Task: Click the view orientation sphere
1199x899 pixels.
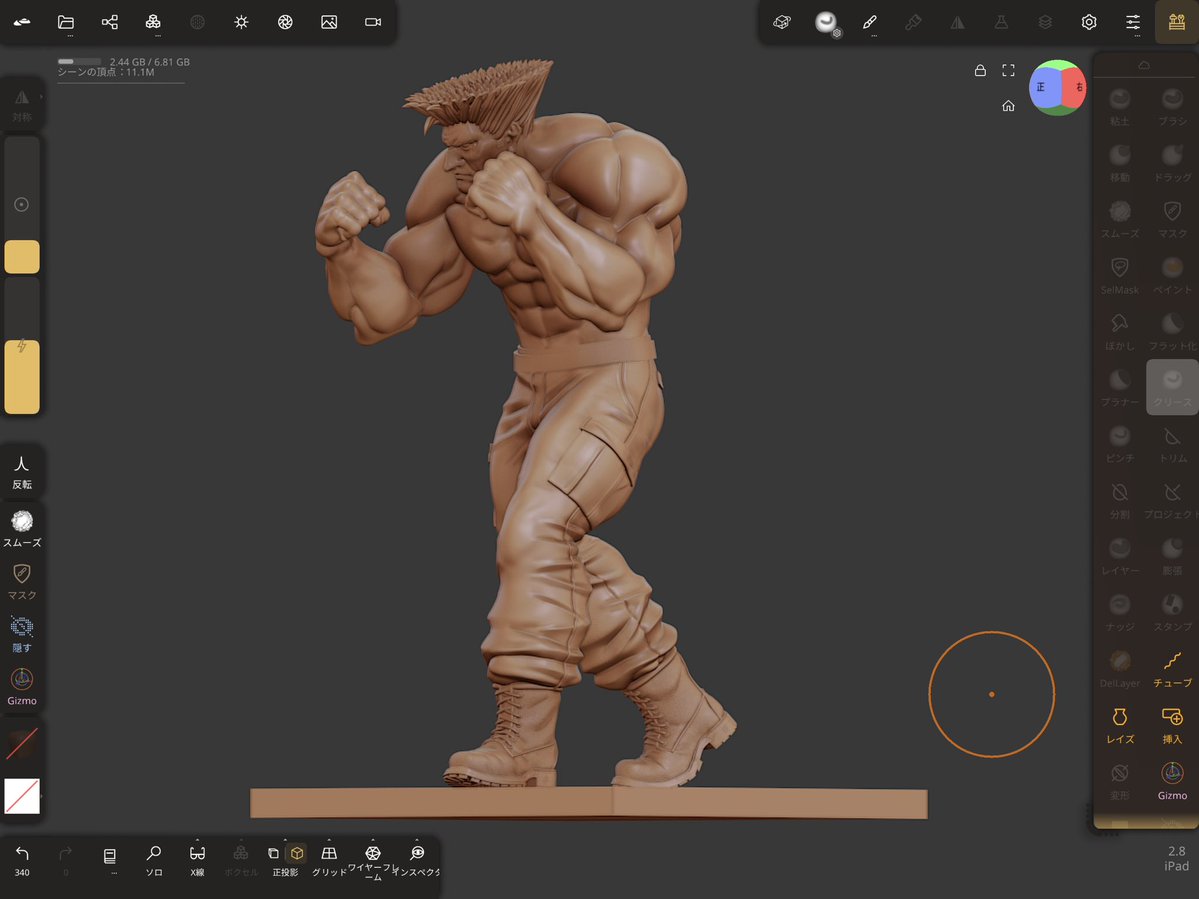Action: click(1058, 87)
